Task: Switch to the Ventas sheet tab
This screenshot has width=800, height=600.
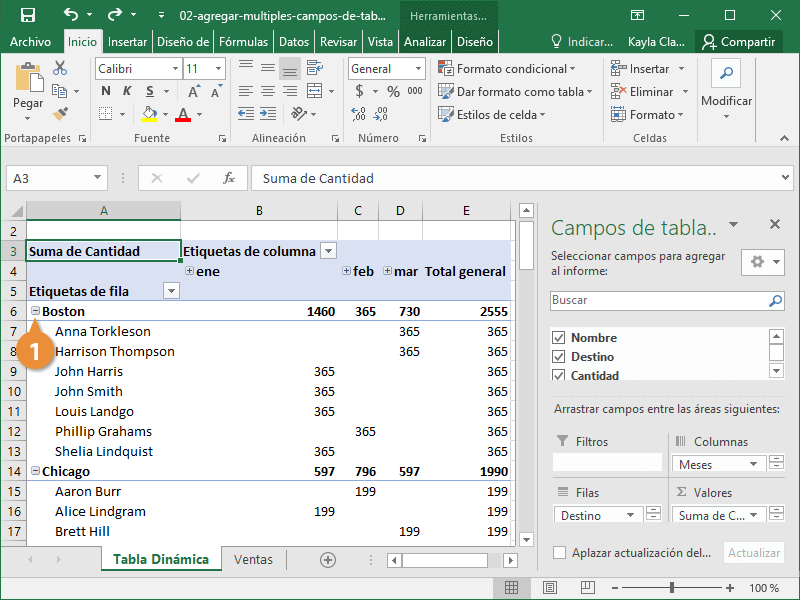Action: coord(253,560)
